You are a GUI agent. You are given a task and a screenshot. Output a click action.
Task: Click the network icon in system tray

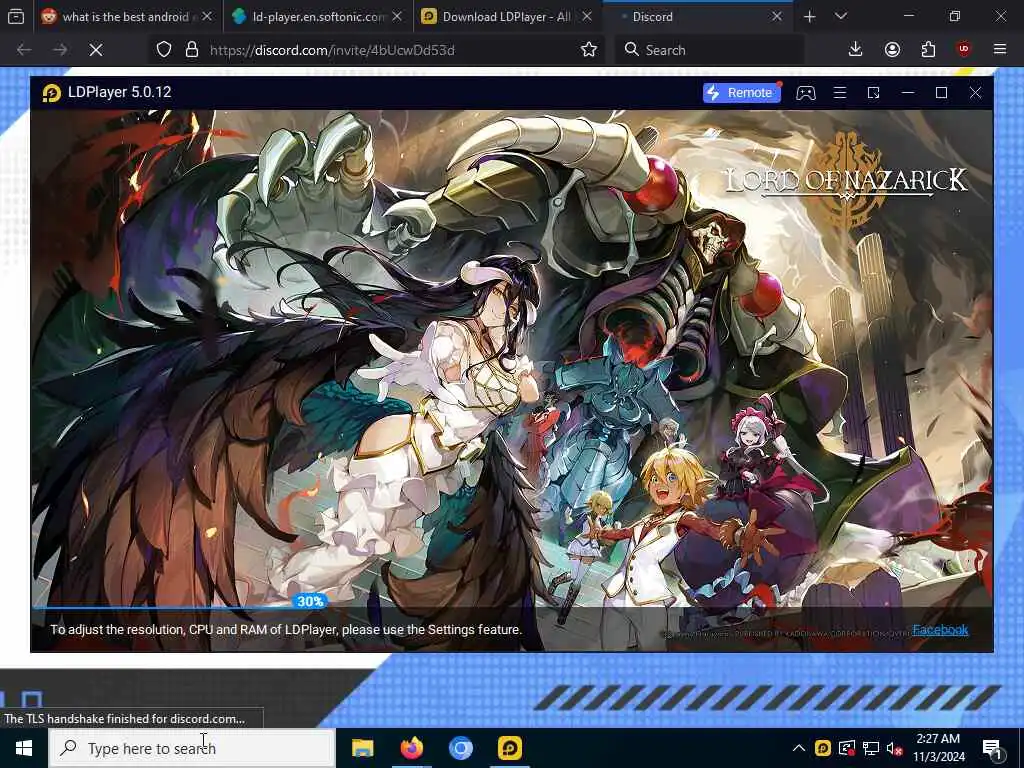click(871, 748)
